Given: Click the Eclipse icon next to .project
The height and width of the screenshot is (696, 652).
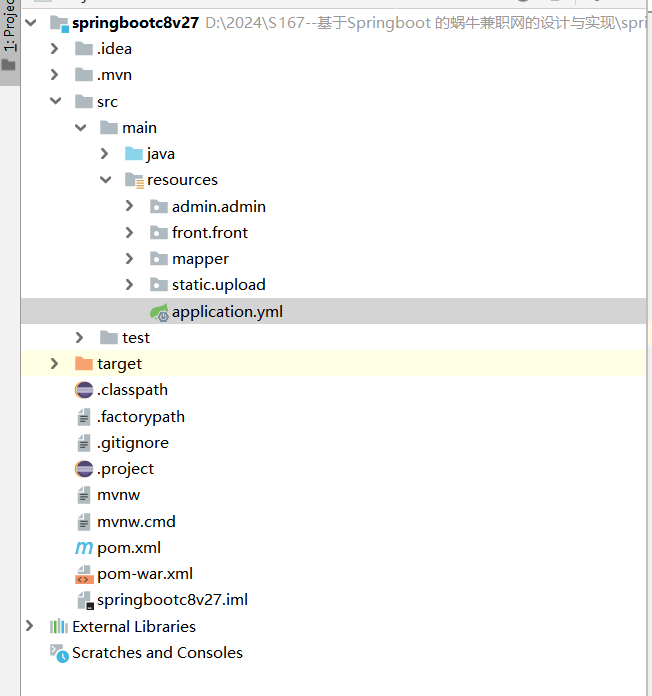Looking at the screenshot, I should (84, 469).
